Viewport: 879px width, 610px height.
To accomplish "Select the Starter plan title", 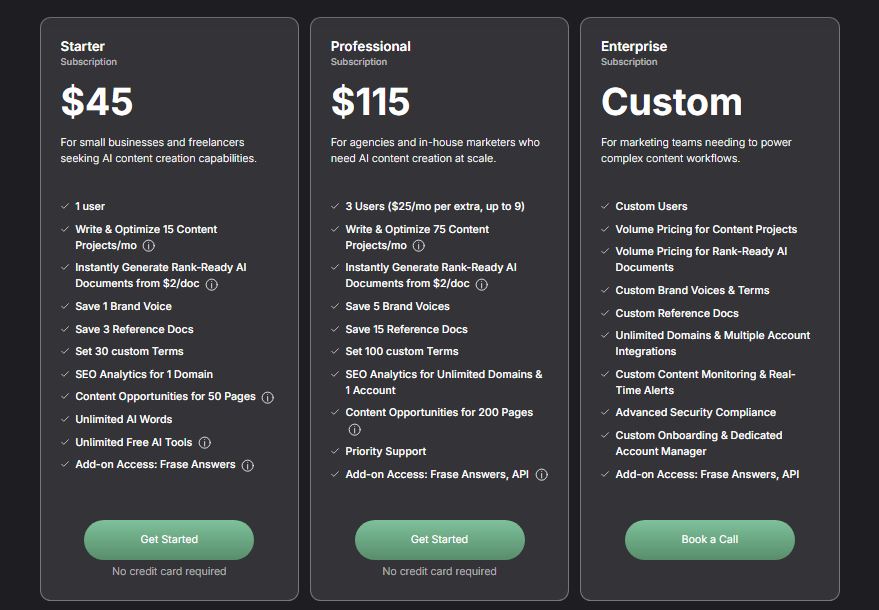I will pos(82,47).
